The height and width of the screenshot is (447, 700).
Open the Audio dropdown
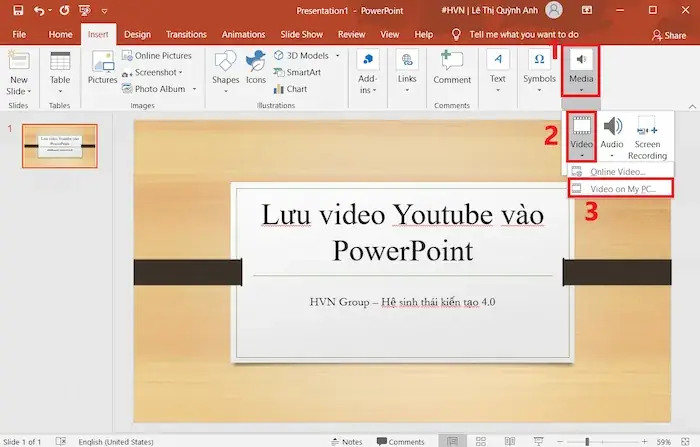612,136
